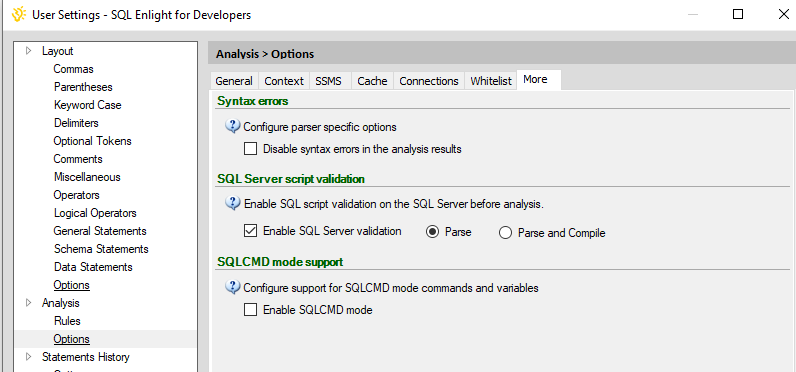Screen dimensions: 796x372
Task: Uncheck Enable SQL Server validation
Action: pyautogui.click(x=250, y=231)
